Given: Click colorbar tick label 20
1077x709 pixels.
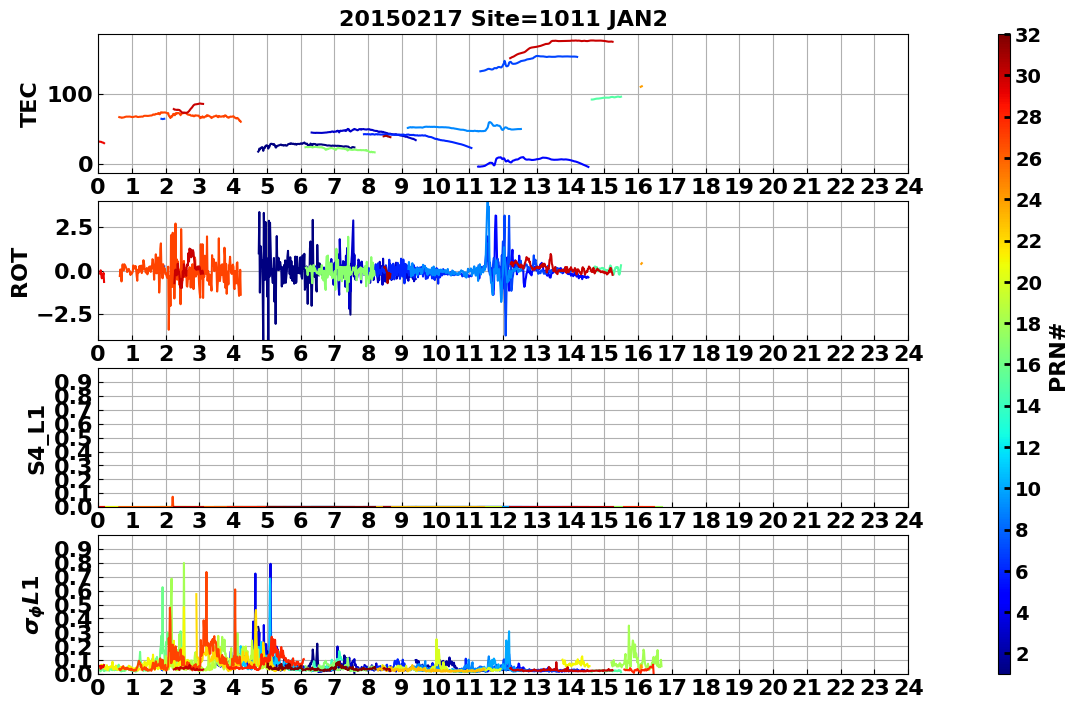Looking at the screenshot, I should 1028,282.
